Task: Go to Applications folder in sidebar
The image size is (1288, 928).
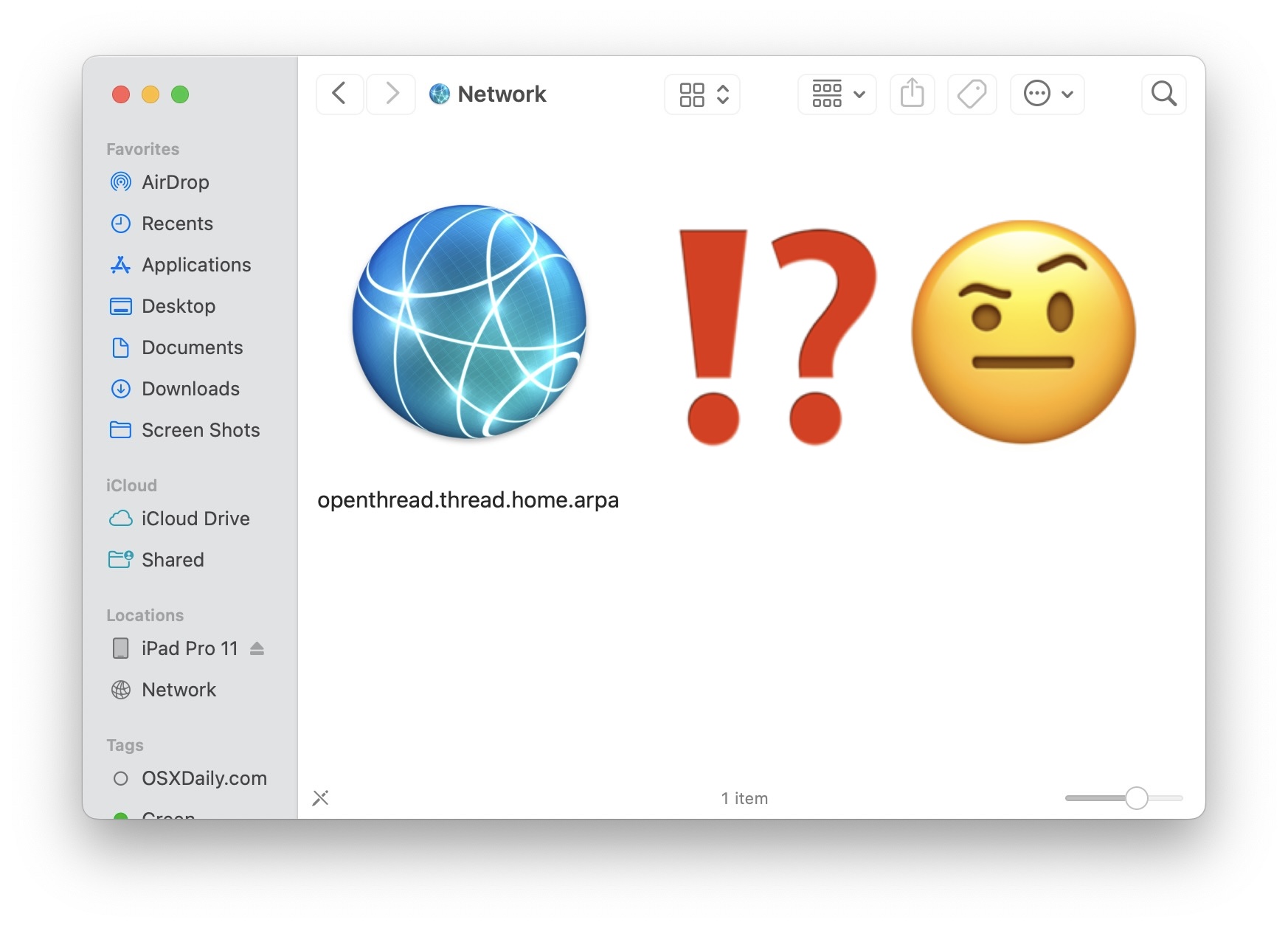Action: tap(196, 265)
